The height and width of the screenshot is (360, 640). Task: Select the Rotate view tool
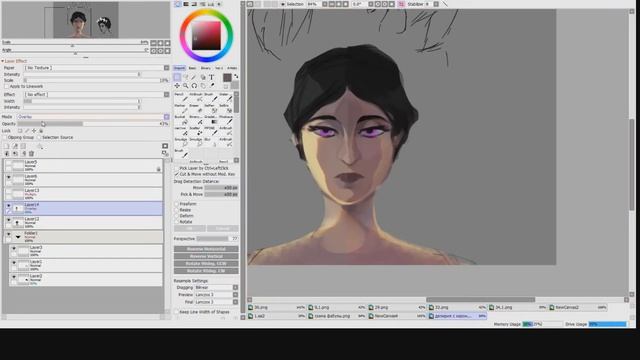pyautogui.click(x=194, y=86)
